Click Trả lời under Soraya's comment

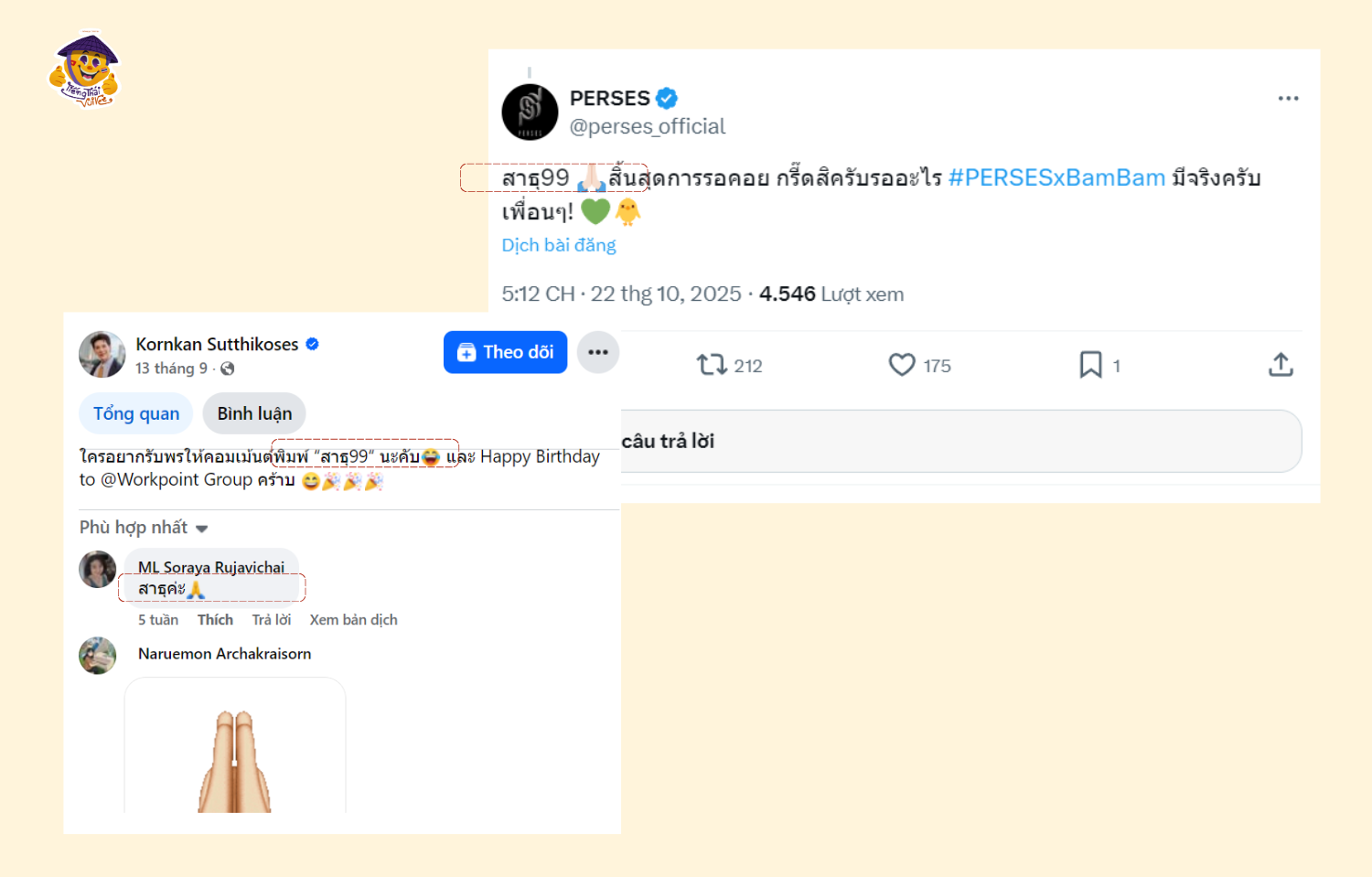click(272, 620)
